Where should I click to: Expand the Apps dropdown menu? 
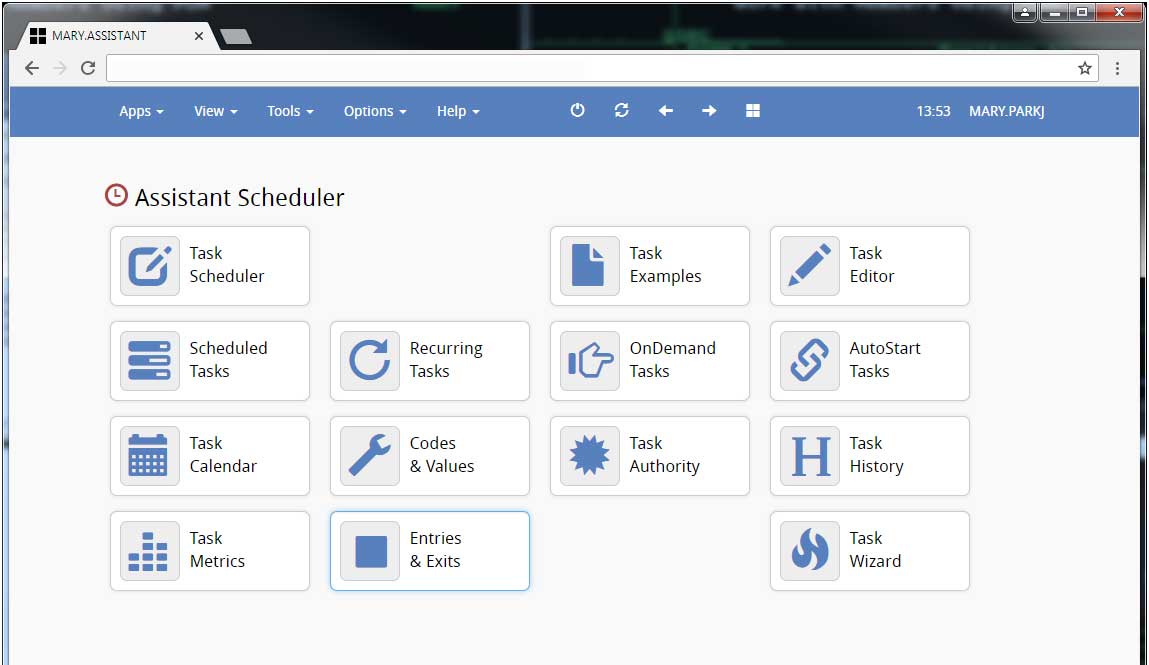[141, 111]
